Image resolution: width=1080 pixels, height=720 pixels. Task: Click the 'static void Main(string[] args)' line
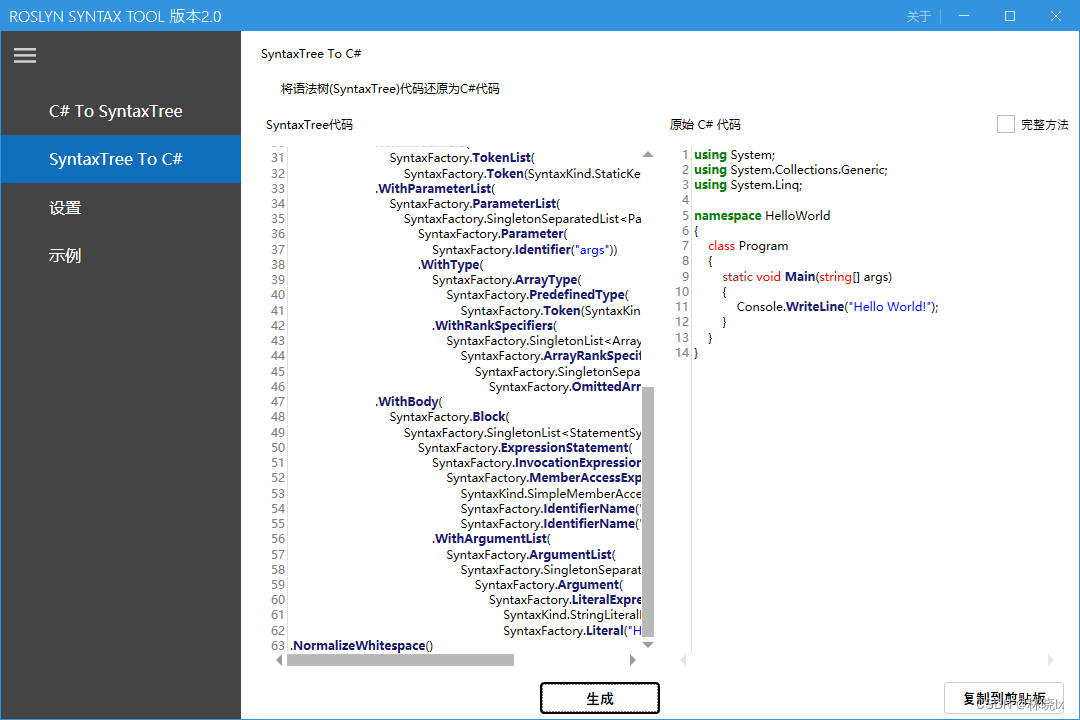tap(807, 276)
